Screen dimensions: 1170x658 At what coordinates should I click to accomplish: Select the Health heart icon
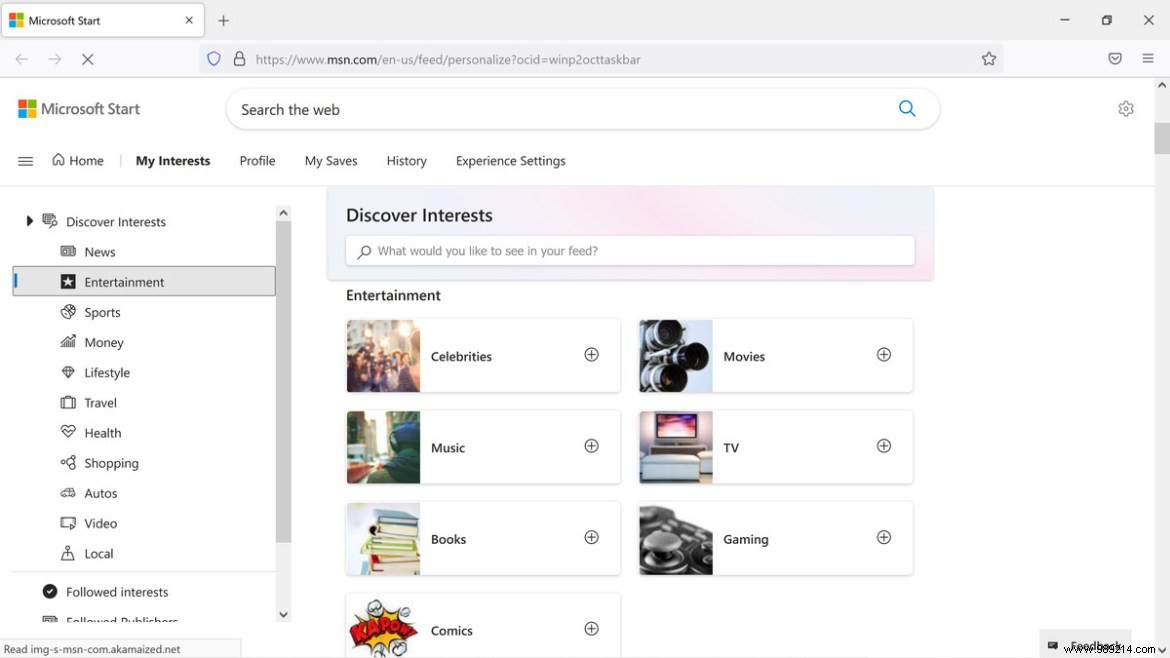67,432
